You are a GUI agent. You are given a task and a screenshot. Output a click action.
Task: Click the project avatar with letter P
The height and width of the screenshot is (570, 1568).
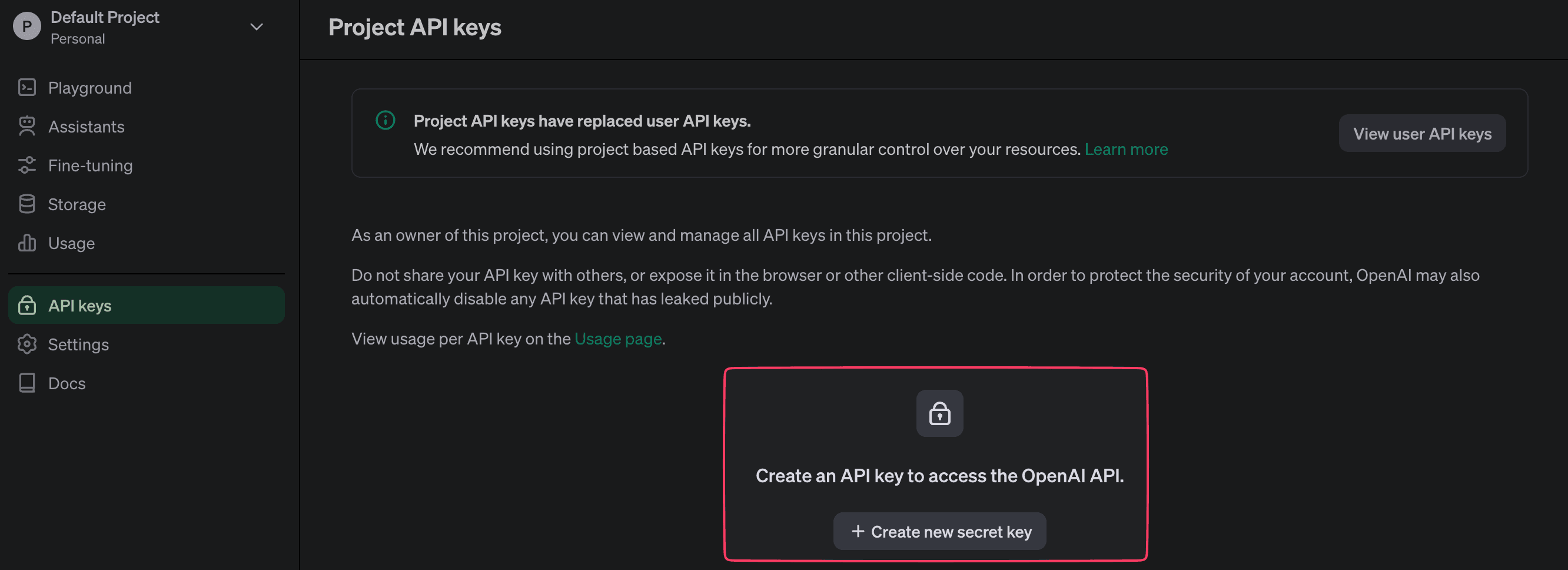(27, 27)
